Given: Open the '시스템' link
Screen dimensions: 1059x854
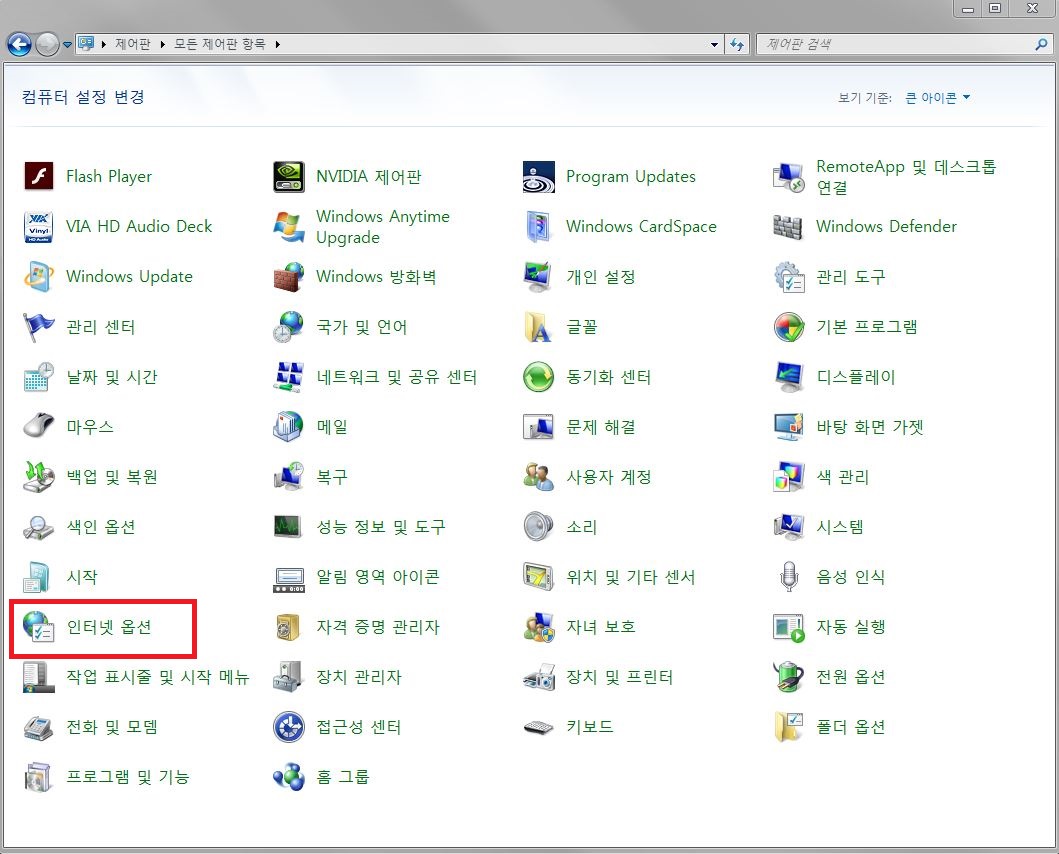Looking at the screenshot, I should click(x=840, y=527).
